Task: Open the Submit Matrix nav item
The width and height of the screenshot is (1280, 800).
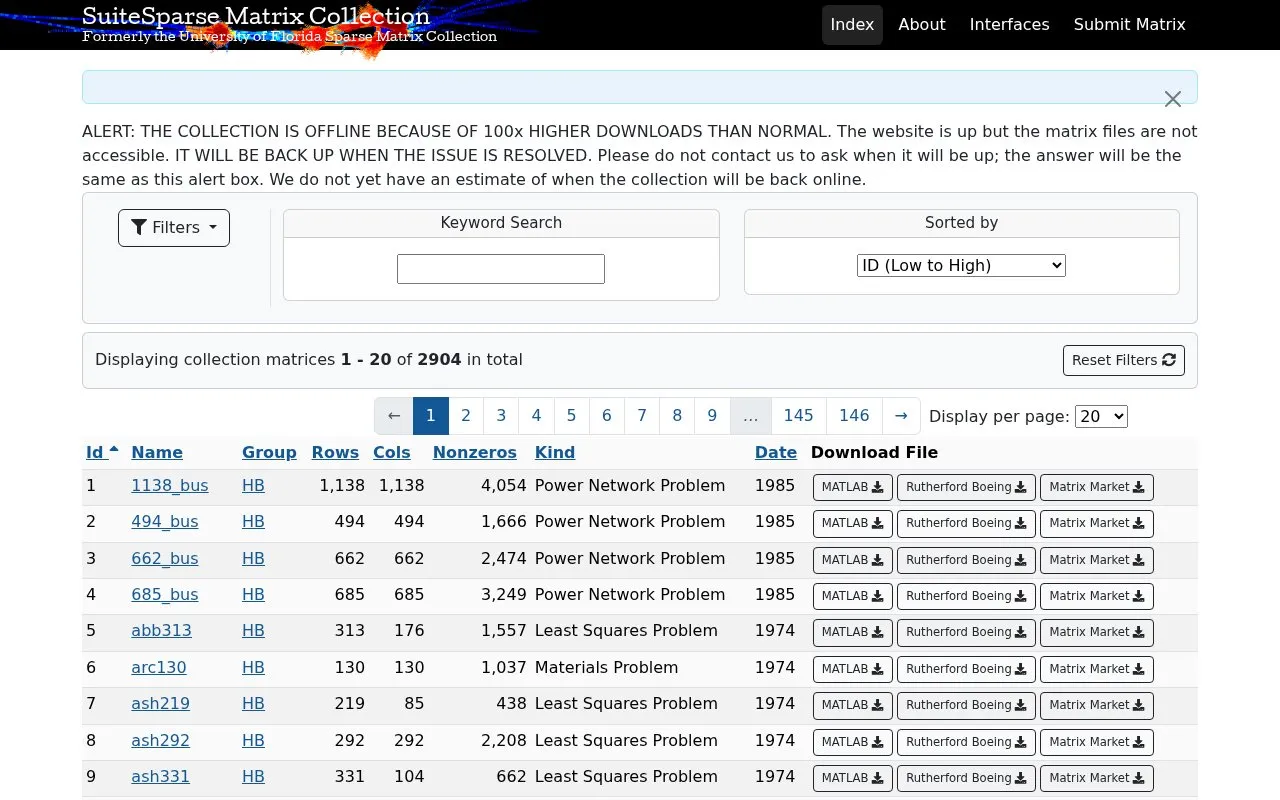Action: pos(1130,25)
